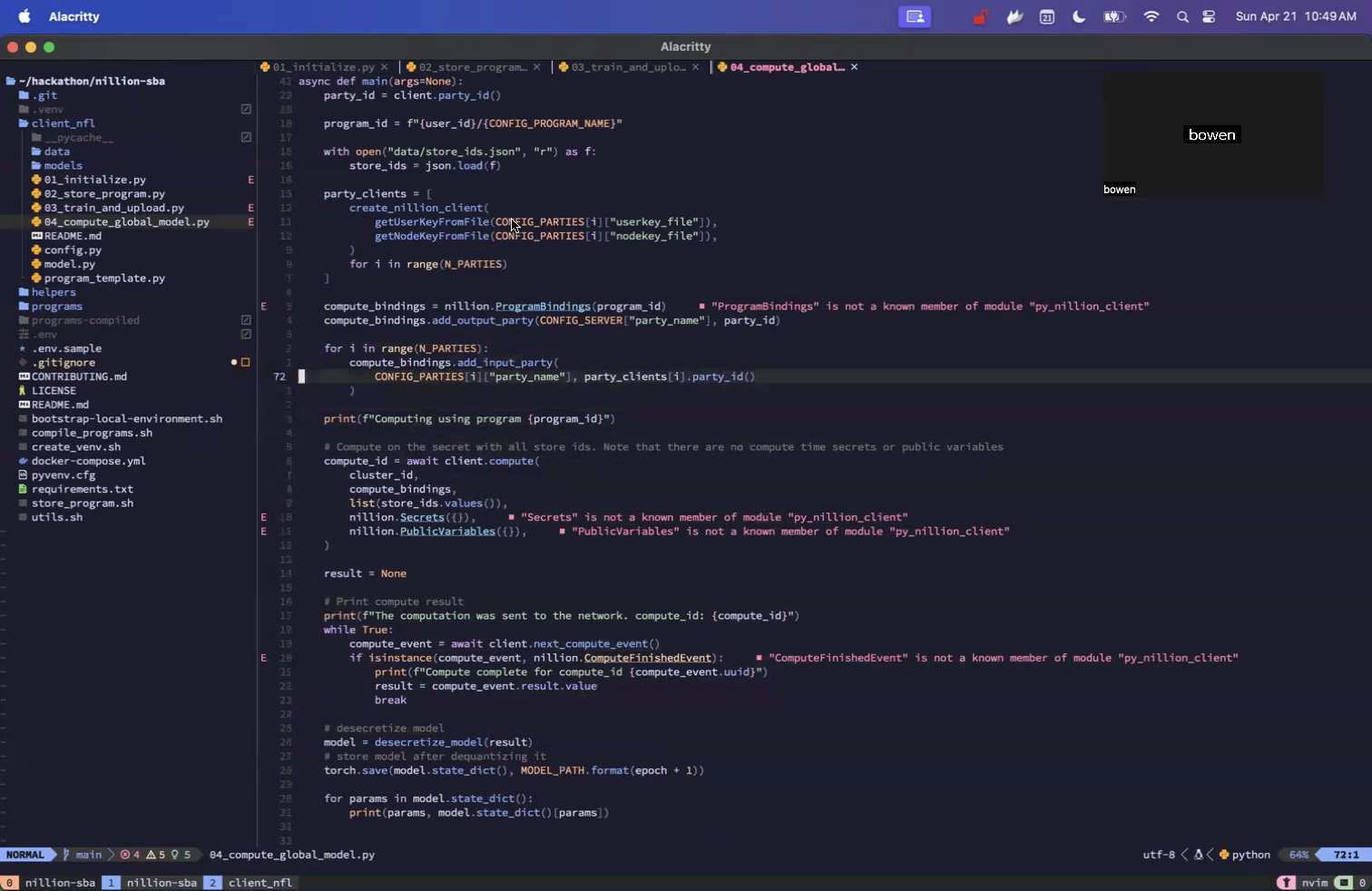Click the git modified square beside .gitignore
Image resolution: width=1372 pixels, height=891 pixels.
tap(245, 362)
